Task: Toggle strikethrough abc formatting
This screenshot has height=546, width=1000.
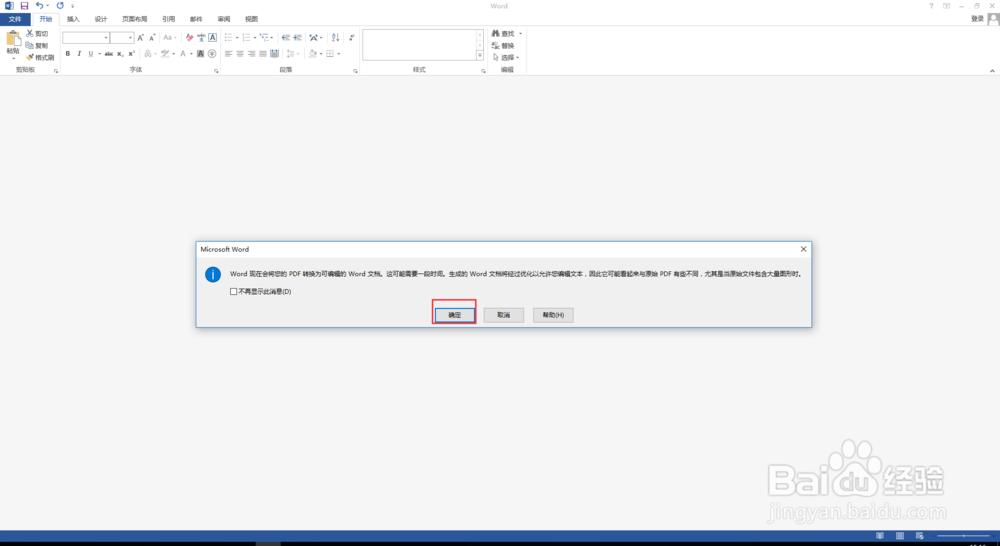Action: point(108,54)
